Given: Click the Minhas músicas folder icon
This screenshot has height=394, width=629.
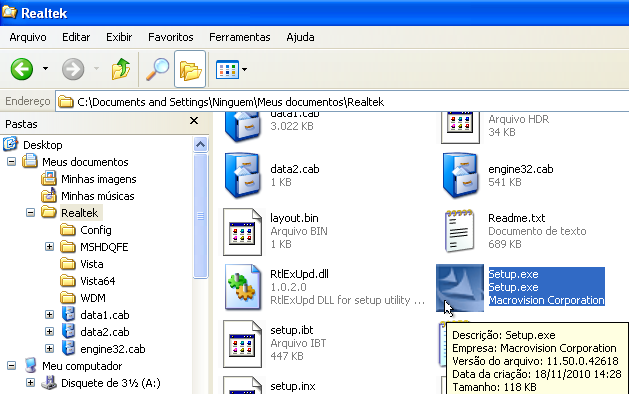Looking at the screenshot, I should pos(49,195).
